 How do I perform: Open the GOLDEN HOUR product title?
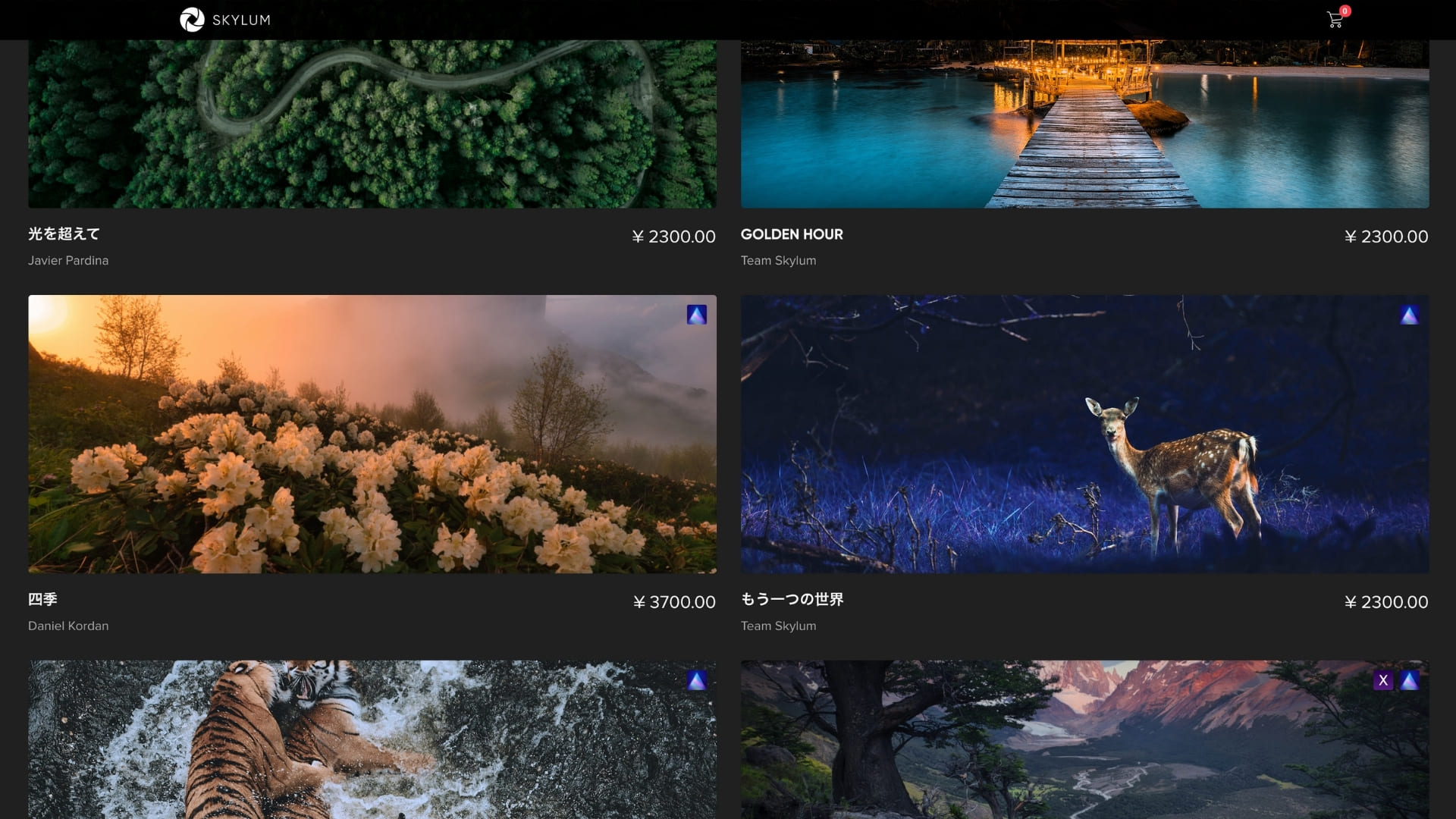tap(791, 234)
